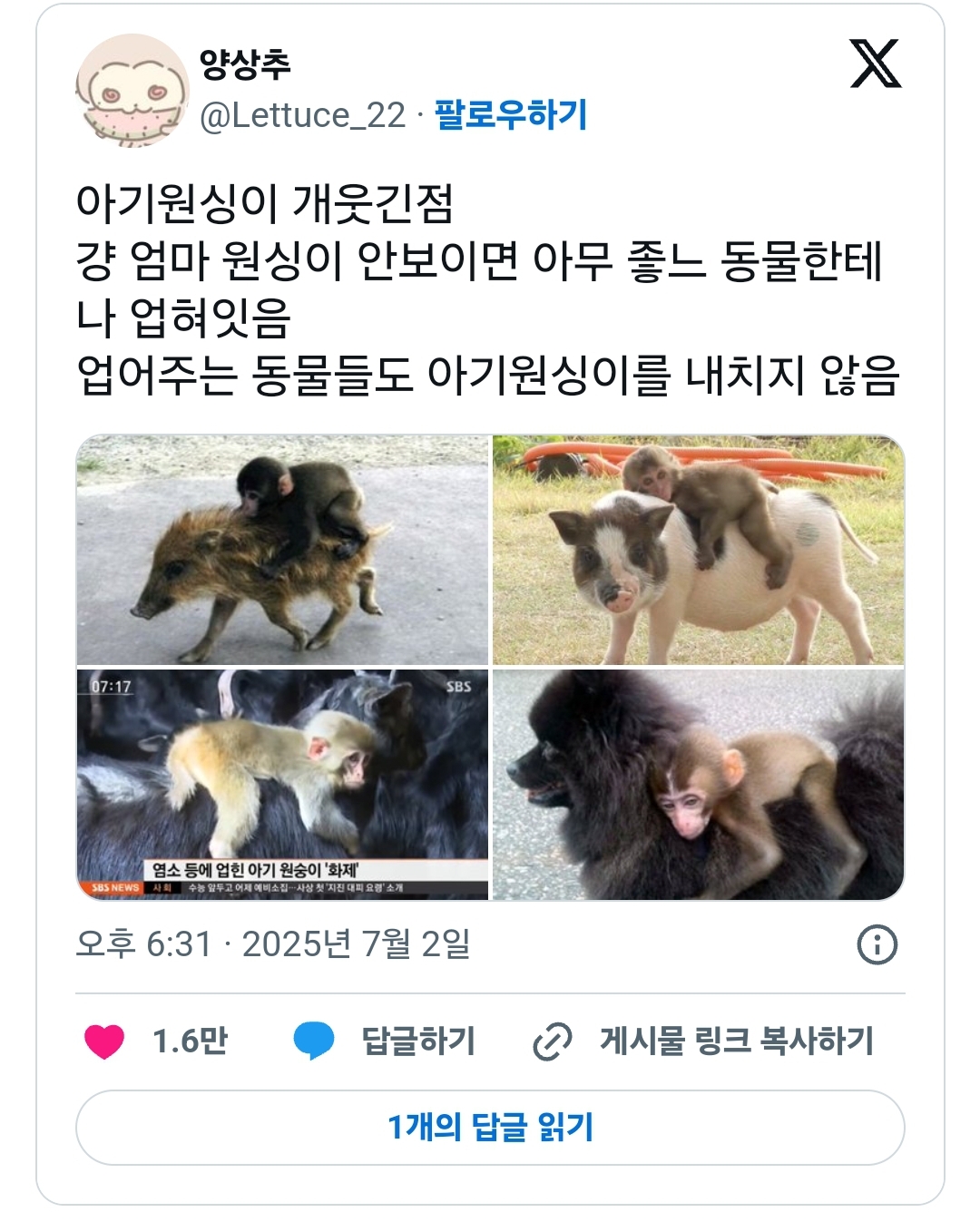Click the date 2025년 7월 2일
Image resolution: width=980 pixels, height=1222 pixels.
(x=357, y=944)
